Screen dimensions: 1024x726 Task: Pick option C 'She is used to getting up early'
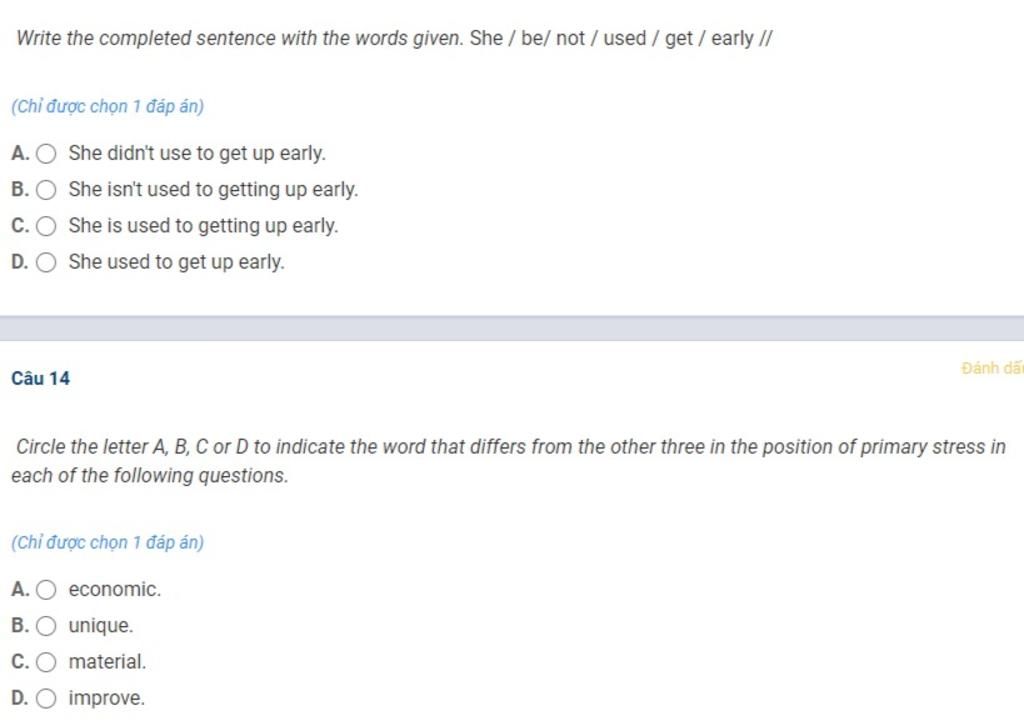point(46,226)
